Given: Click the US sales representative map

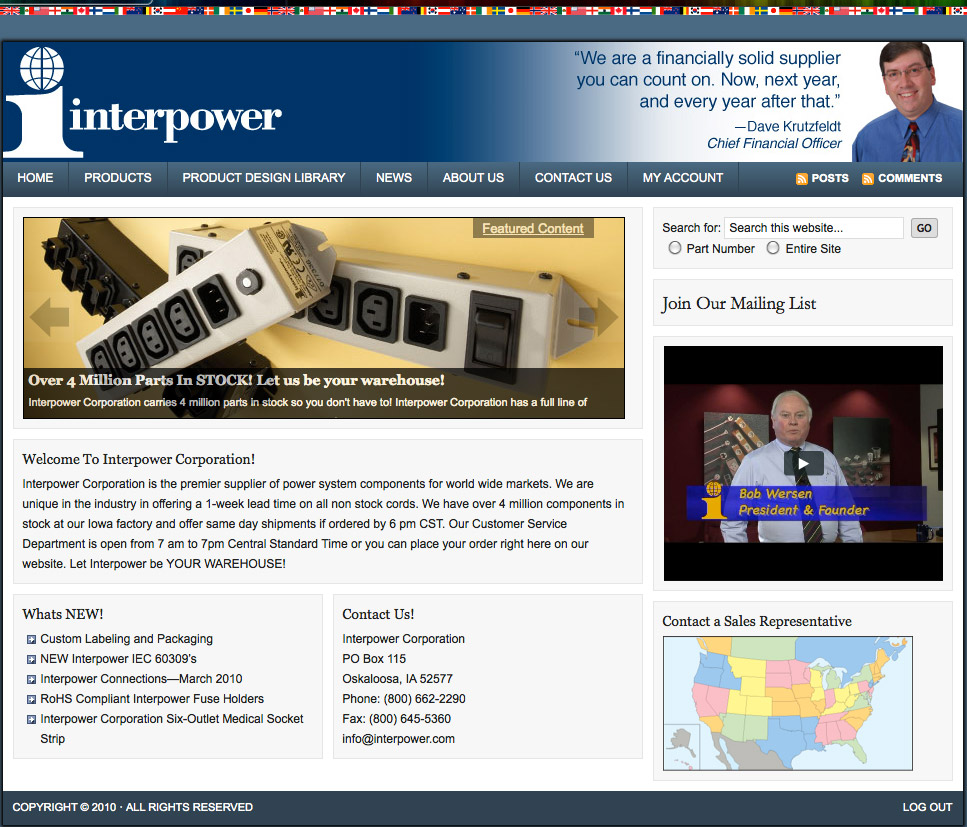Looking at the screenshot, I should tap(788, 703).
